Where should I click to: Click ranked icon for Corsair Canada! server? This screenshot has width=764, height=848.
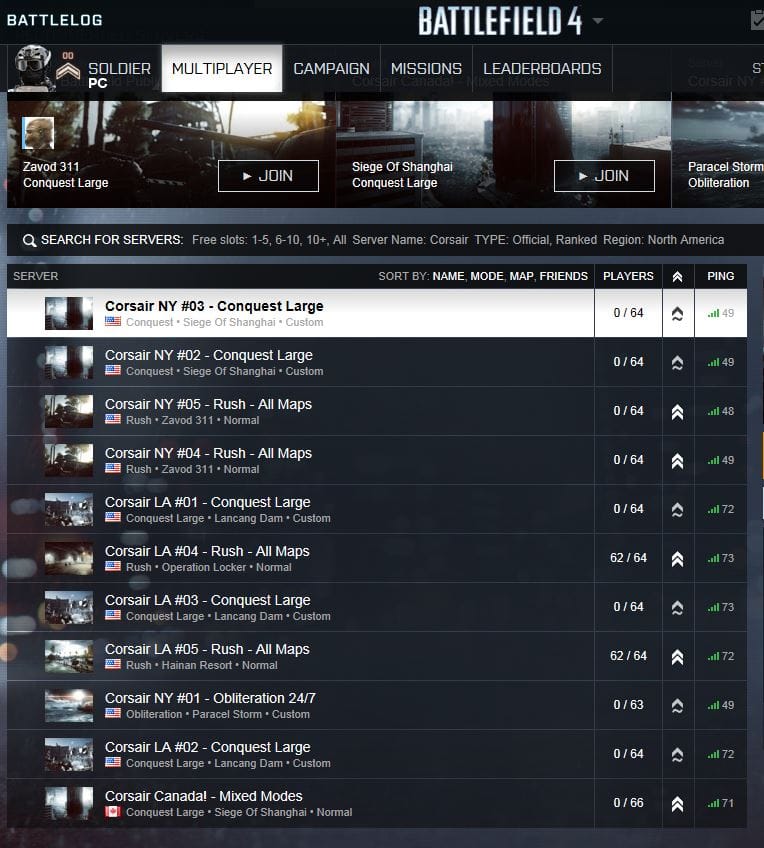(x=677, y=804)
